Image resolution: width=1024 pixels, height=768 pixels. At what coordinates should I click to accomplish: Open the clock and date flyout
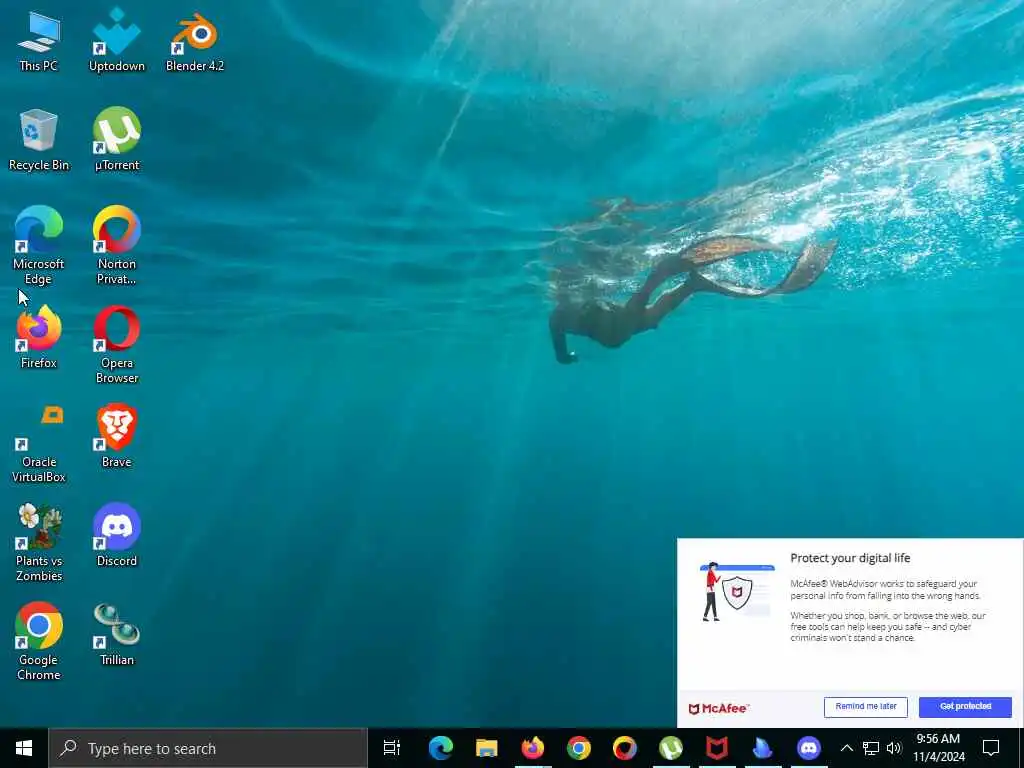(938, 748)
